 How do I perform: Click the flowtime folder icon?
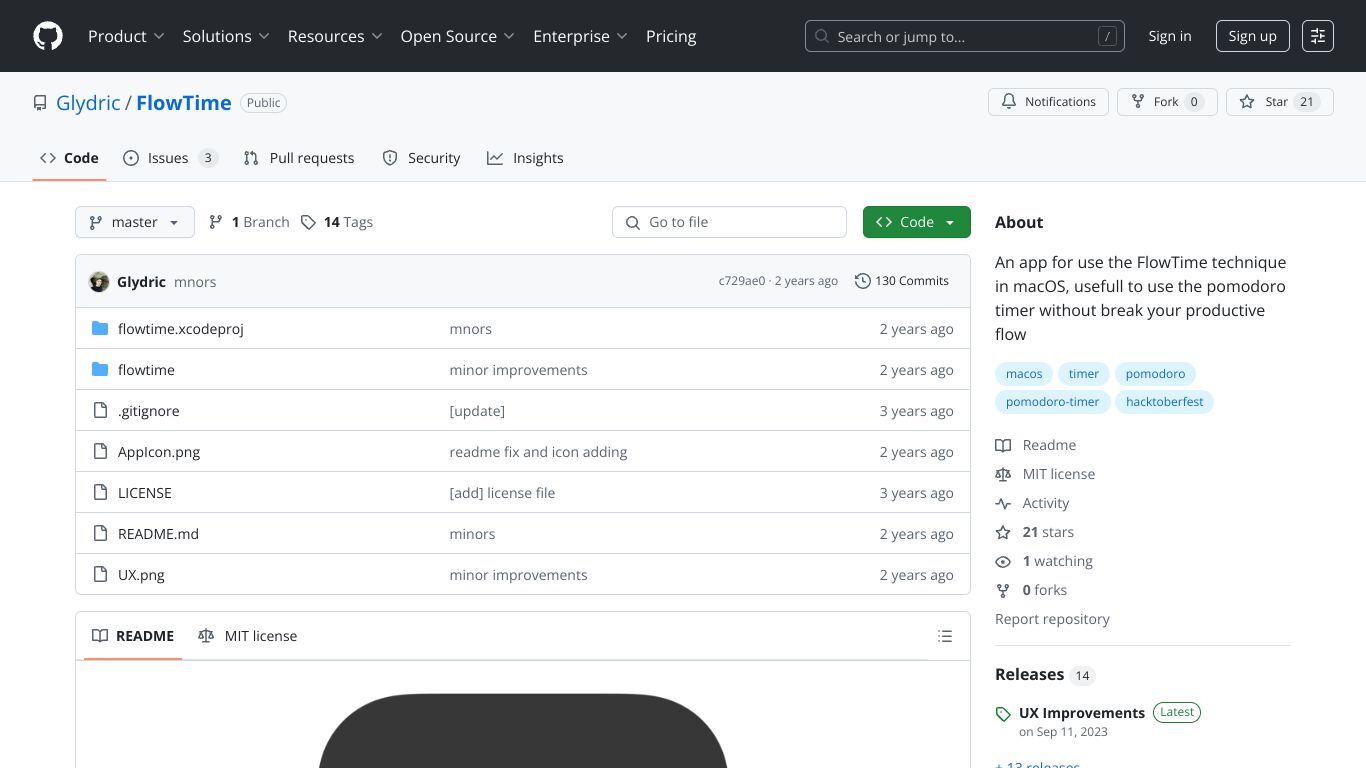click(100, 370)
